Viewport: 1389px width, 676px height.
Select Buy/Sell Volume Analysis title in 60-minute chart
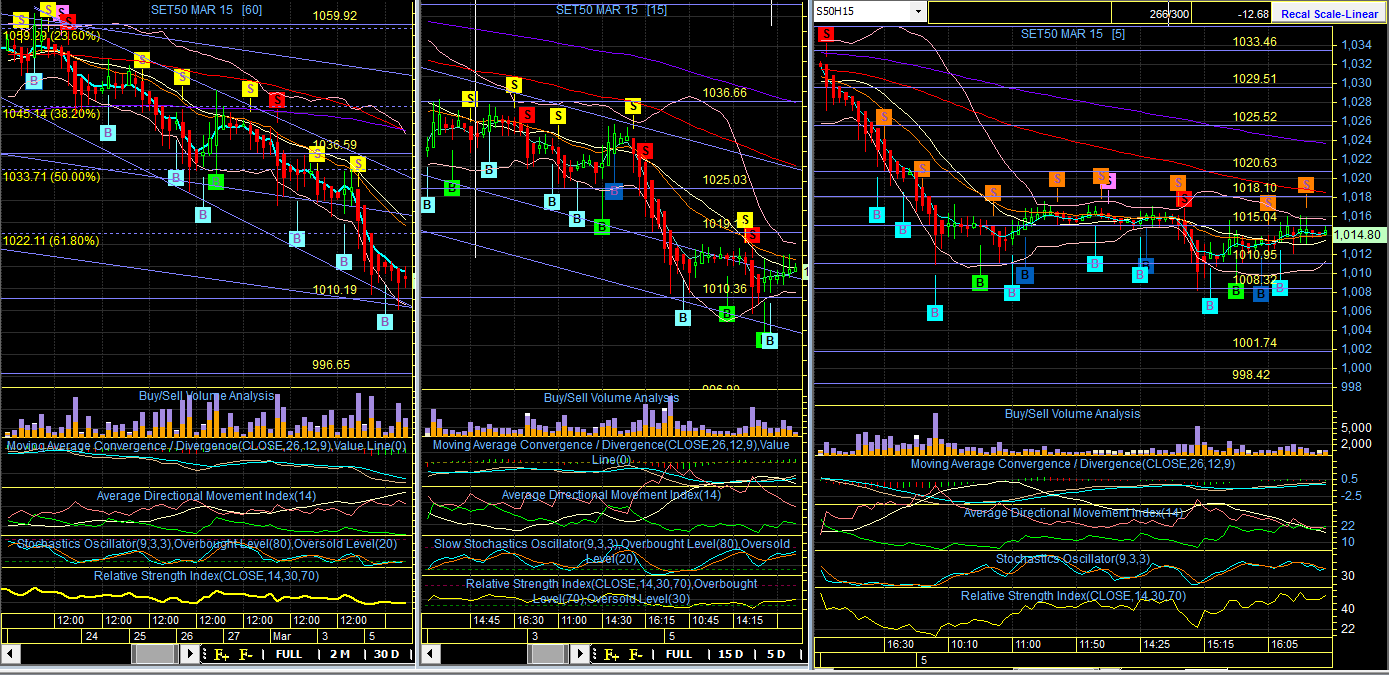(206, 397)
